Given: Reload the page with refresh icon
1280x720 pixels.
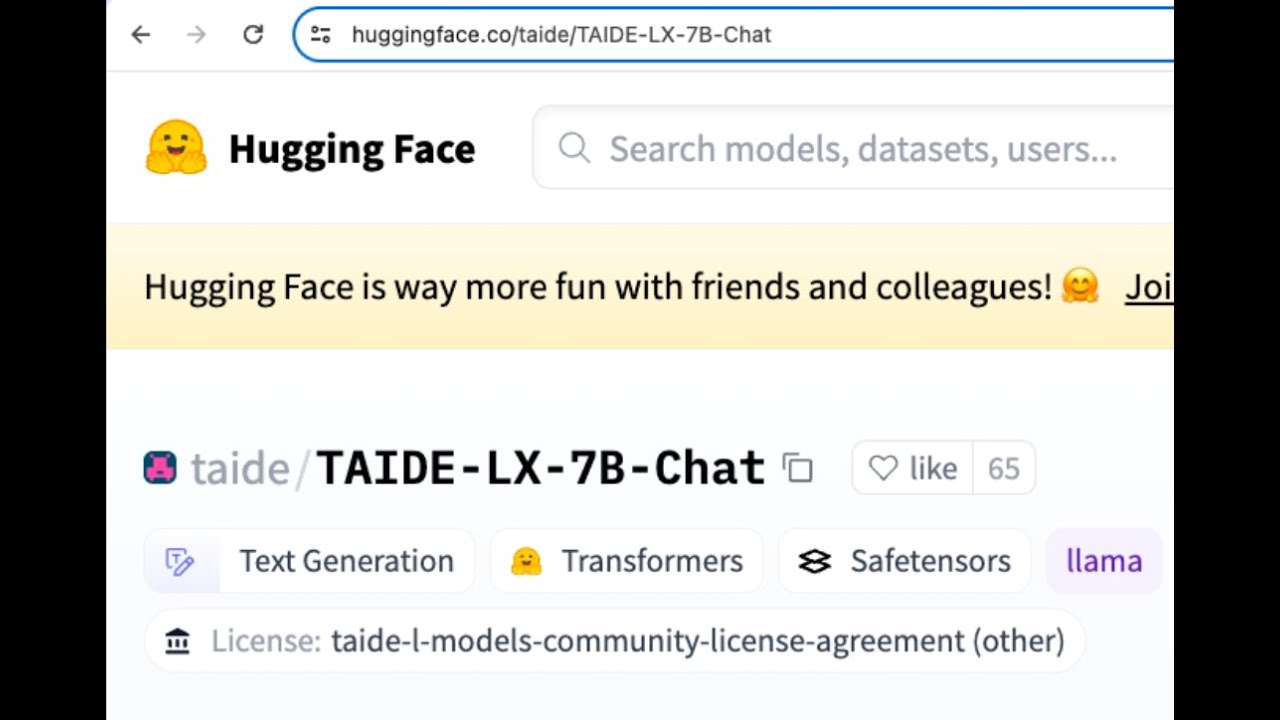Looking at the screenshot, I should point(253,35).
